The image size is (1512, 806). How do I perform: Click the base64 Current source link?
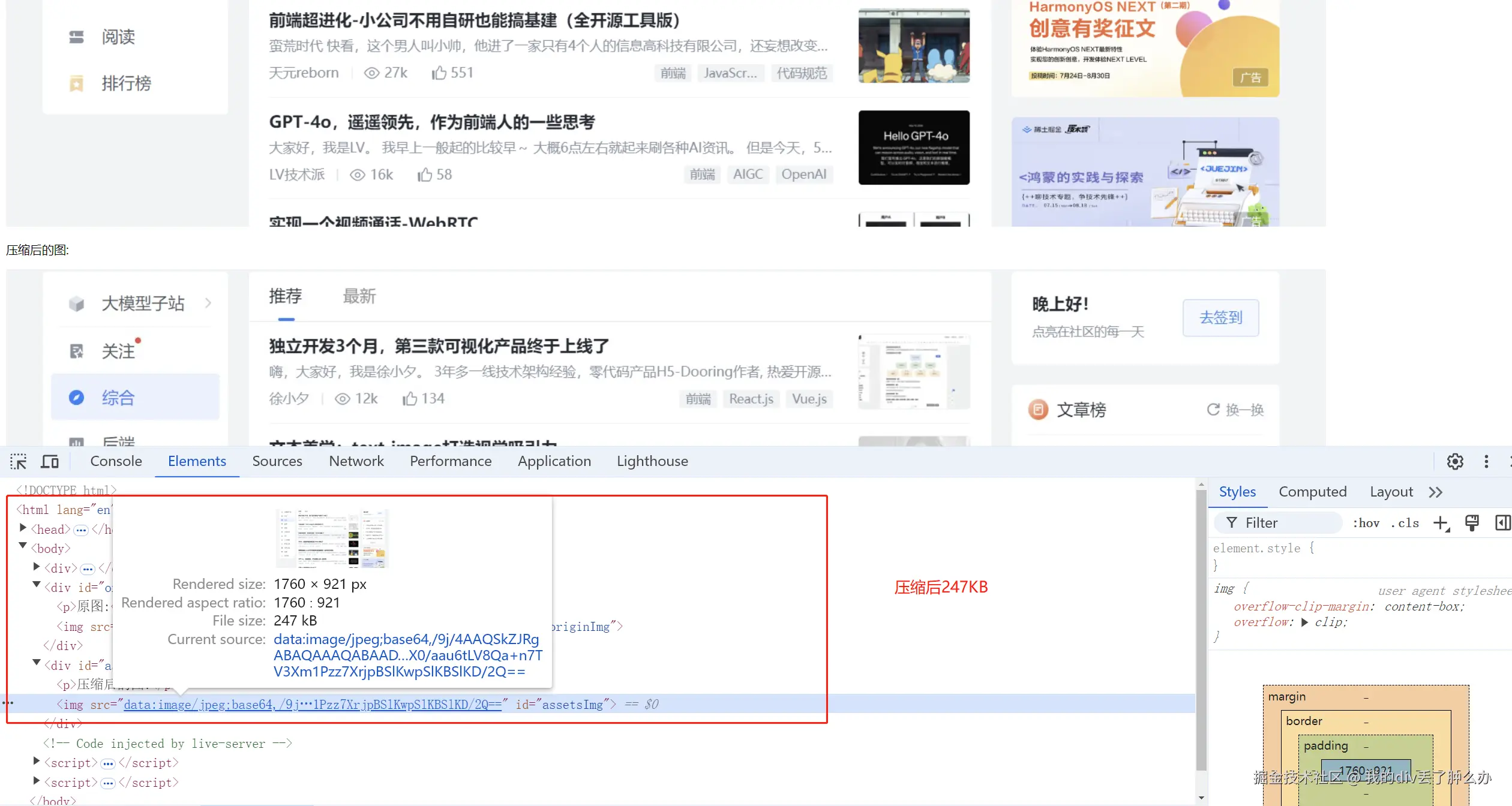pyautogui.click(x=407, y=655)
